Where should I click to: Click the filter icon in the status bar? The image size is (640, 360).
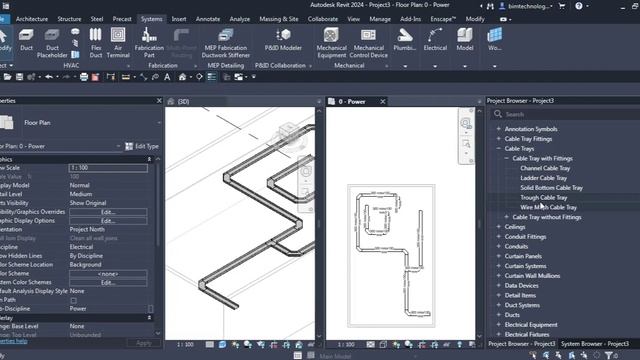point(609,356)
